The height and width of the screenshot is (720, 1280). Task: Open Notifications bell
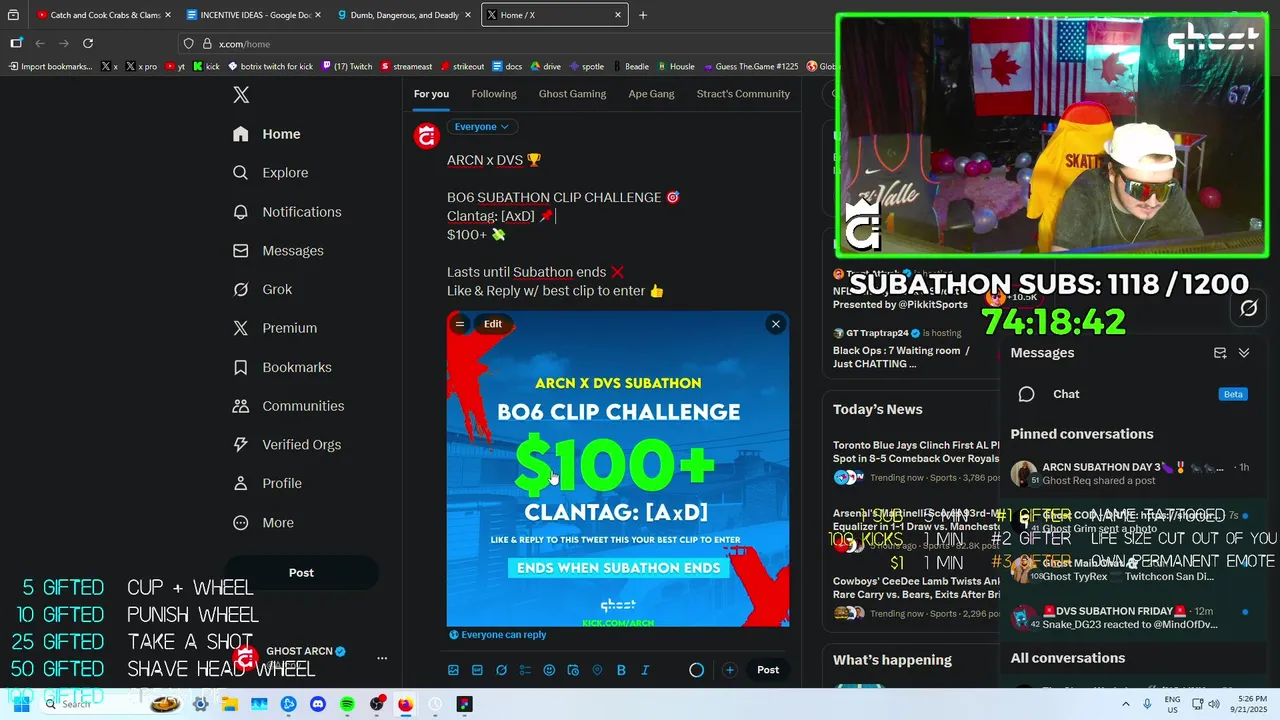click(x=287, y=212)
